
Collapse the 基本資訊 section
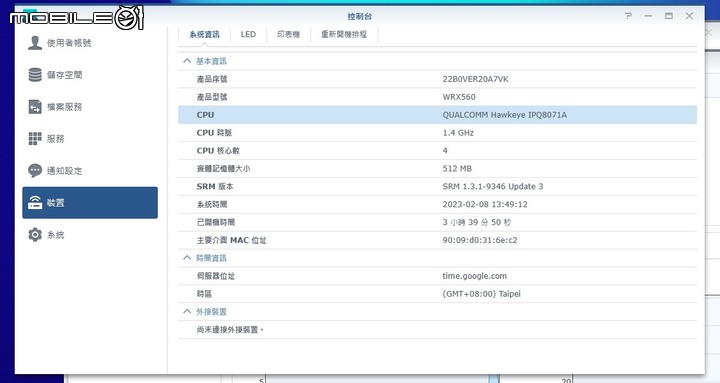pos(187,61)
